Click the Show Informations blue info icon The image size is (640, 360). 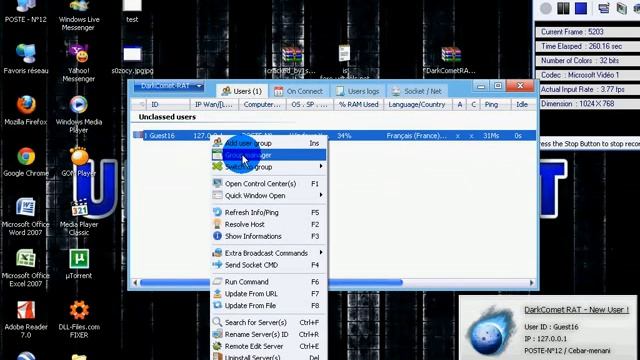(218, 236)
